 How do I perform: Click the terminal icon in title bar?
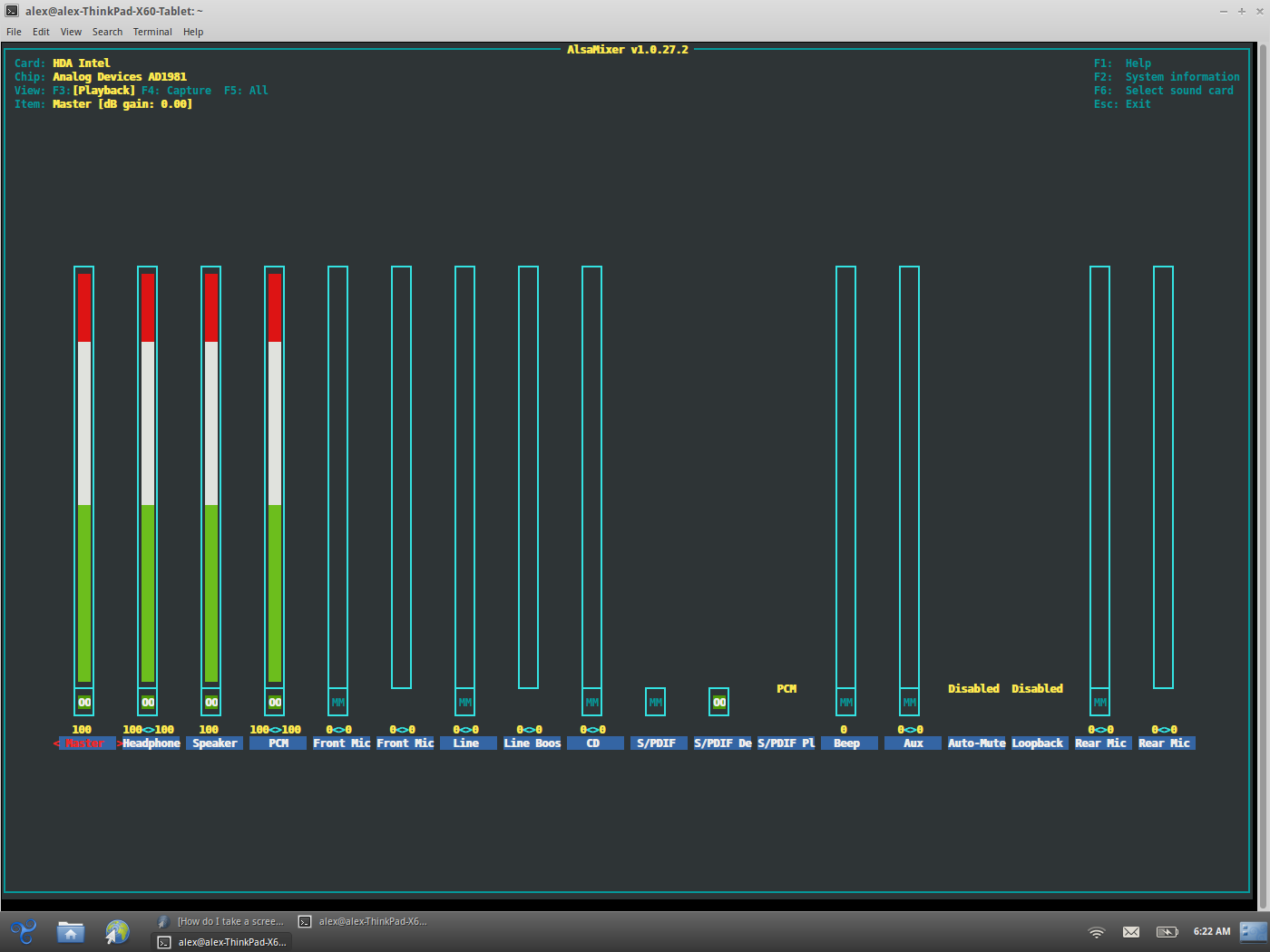coord(12,11)
